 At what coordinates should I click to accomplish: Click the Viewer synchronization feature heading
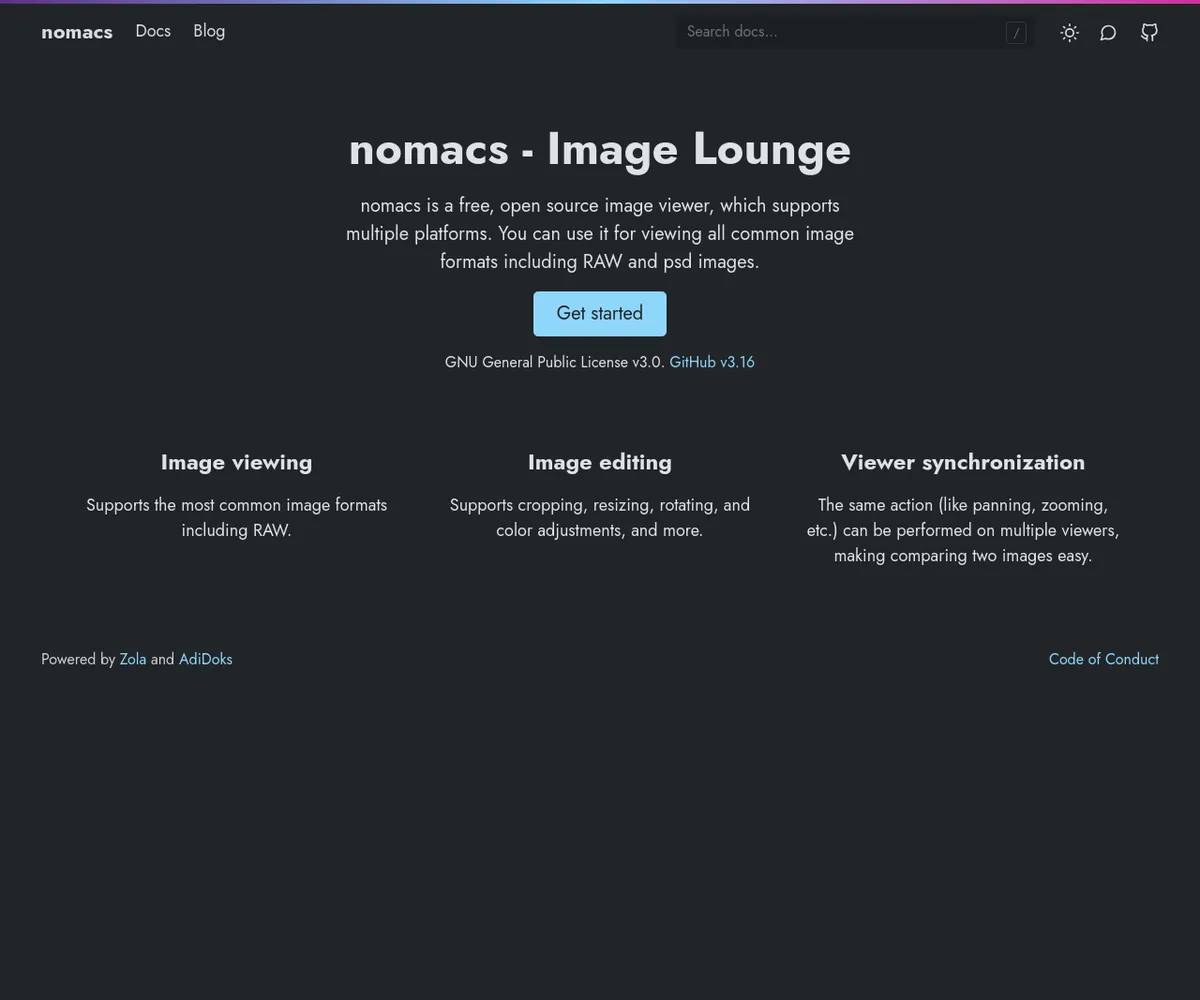click(963, 462)
